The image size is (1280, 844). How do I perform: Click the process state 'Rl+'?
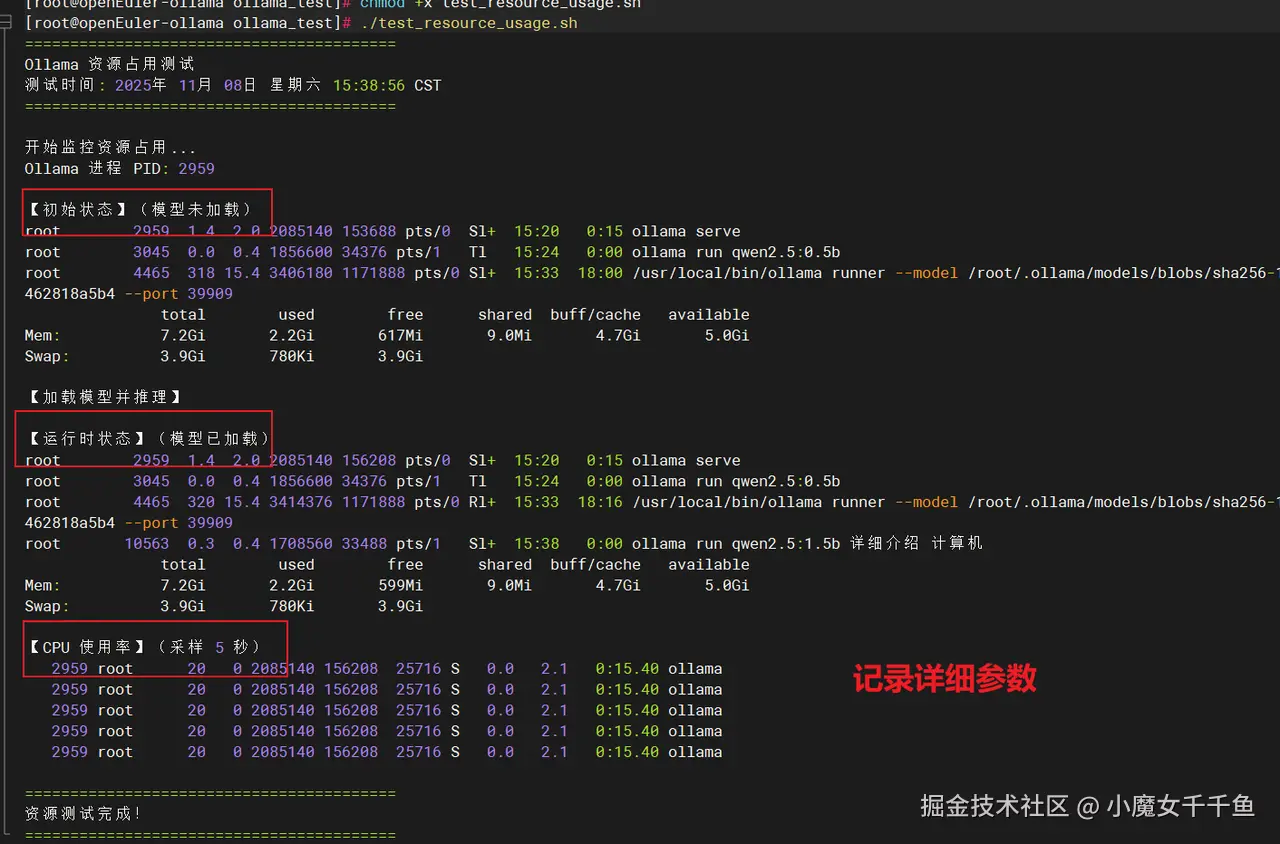click(x=482, y=502)
